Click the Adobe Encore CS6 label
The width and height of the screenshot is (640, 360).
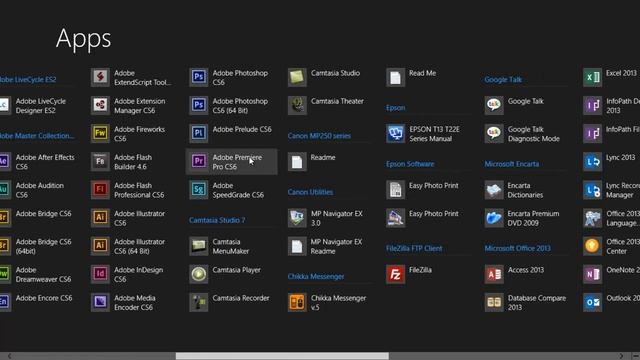44,298
